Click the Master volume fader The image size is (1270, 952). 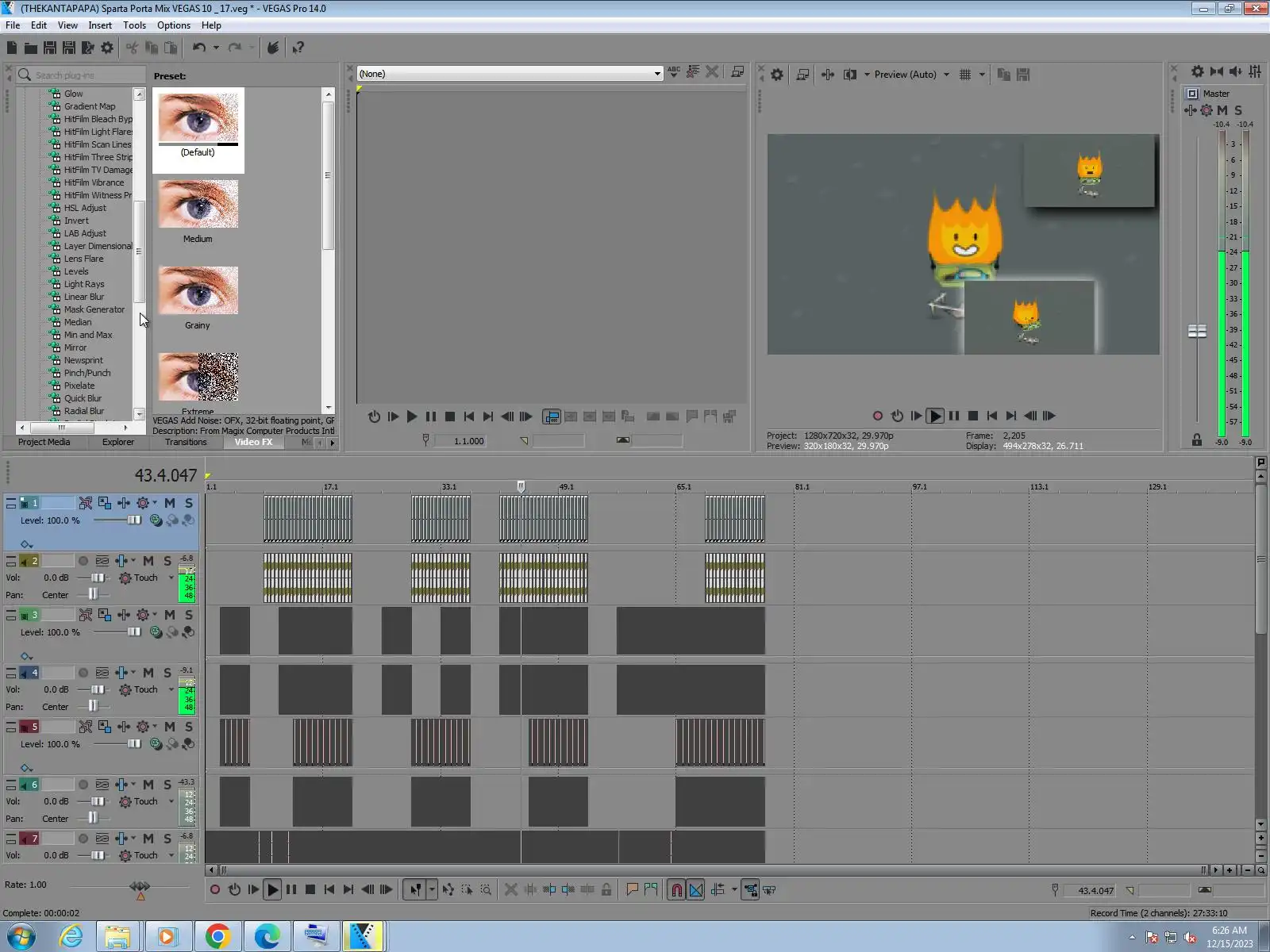(1197, 331)
